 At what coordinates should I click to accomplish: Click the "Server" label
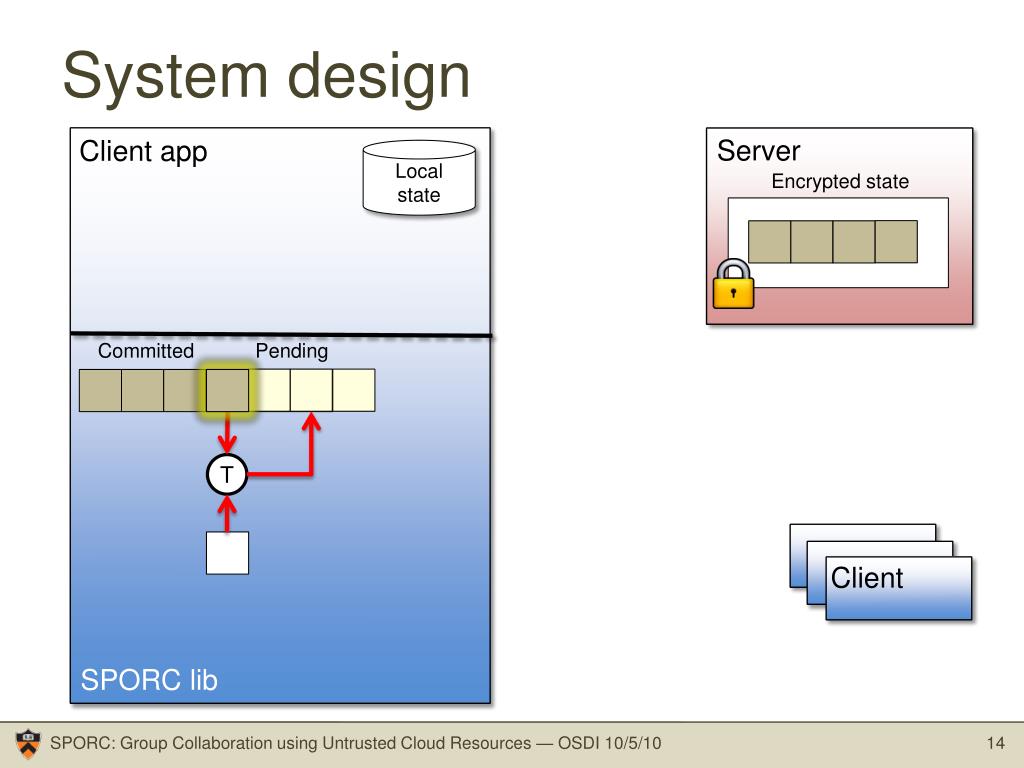pos(758,151)
